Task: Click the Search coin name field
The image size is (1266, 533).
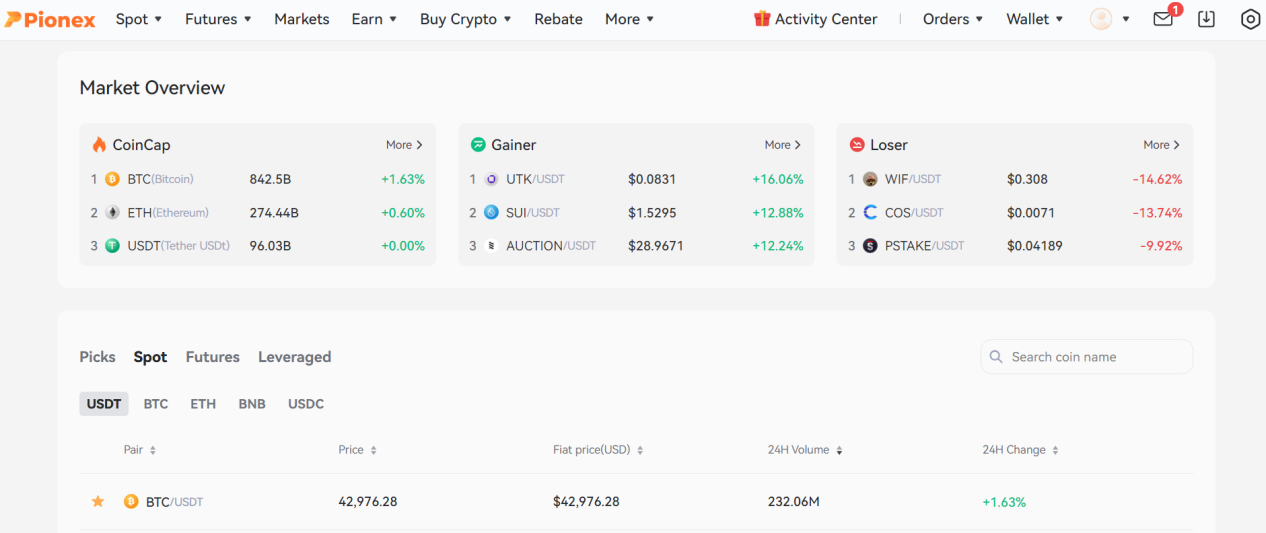Action: pos(1087,357)
